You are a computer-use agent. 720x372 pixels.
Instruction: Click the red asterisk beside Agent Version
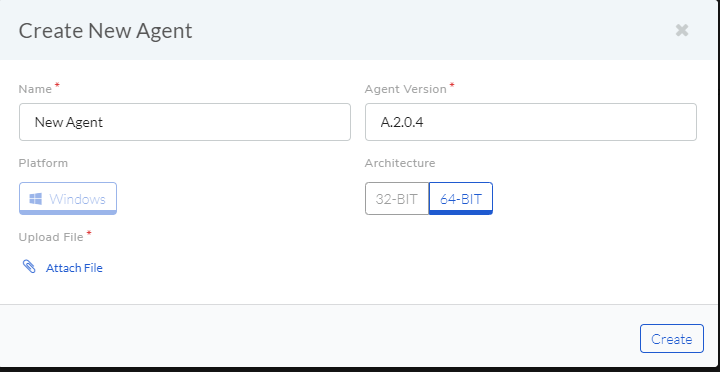(x=452, y=85)
